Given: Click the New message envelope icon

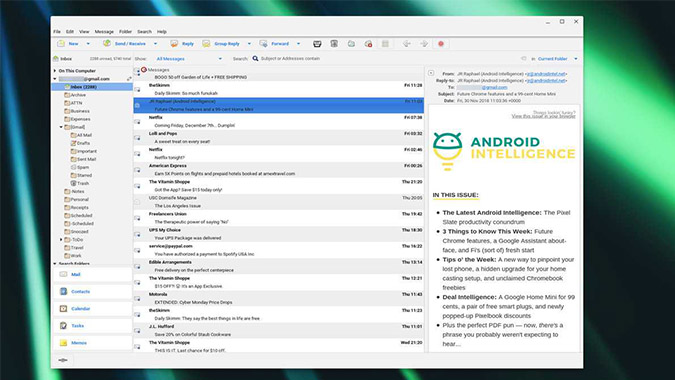Looking at the screenshot, I should 61,43.
